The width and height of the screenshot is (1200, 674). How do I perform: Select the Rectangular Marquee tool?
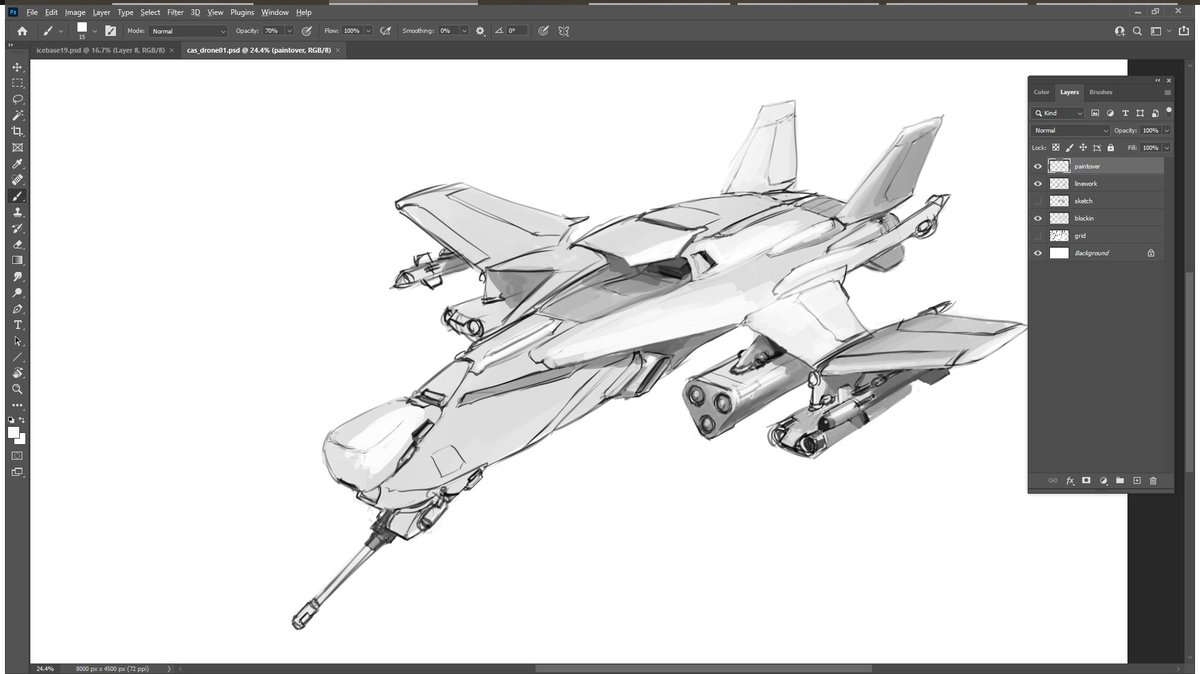[17, 83]
